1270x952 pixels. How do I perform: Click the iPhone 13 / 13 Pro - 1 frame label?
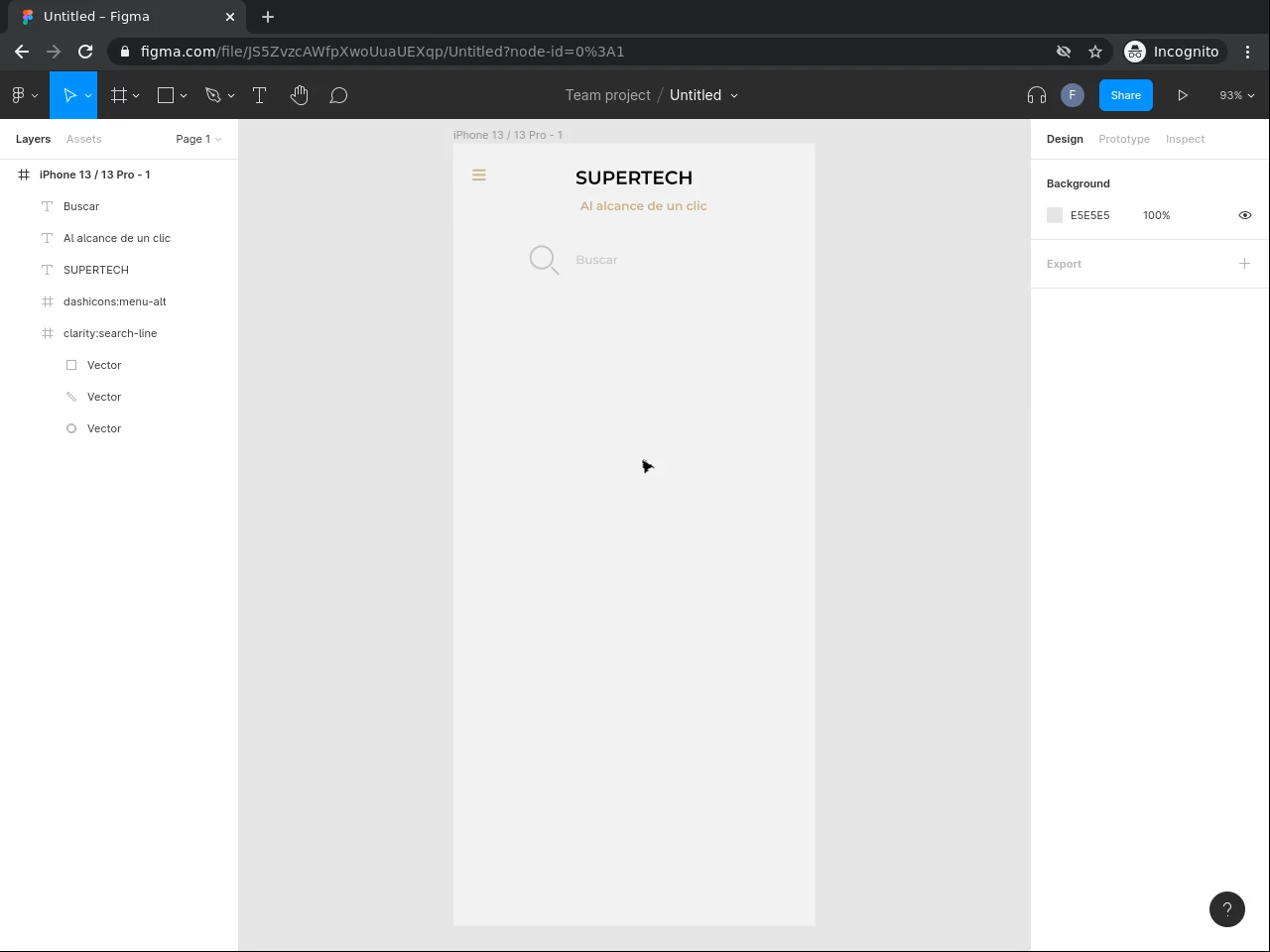[508, 135]
